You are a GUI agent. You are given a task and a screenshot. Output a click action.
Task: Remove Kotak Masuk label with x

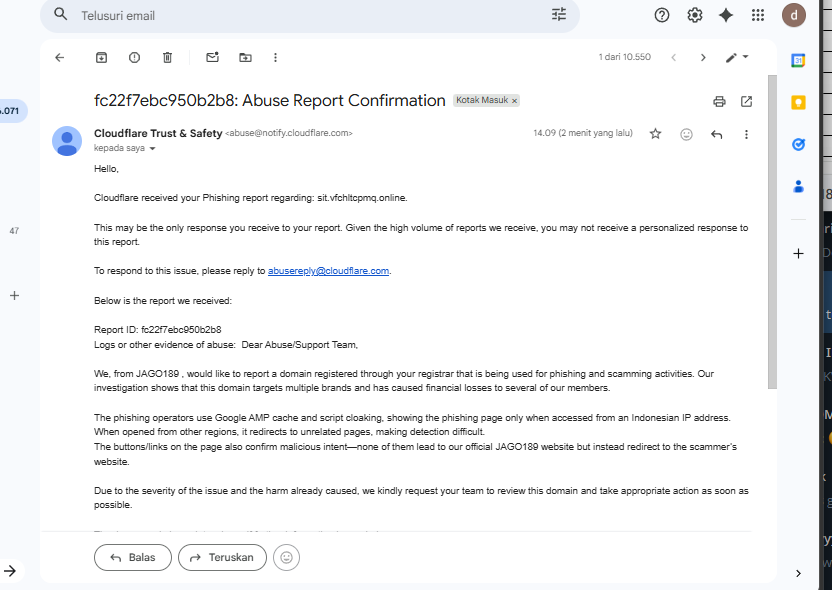(x=514, y=101)
